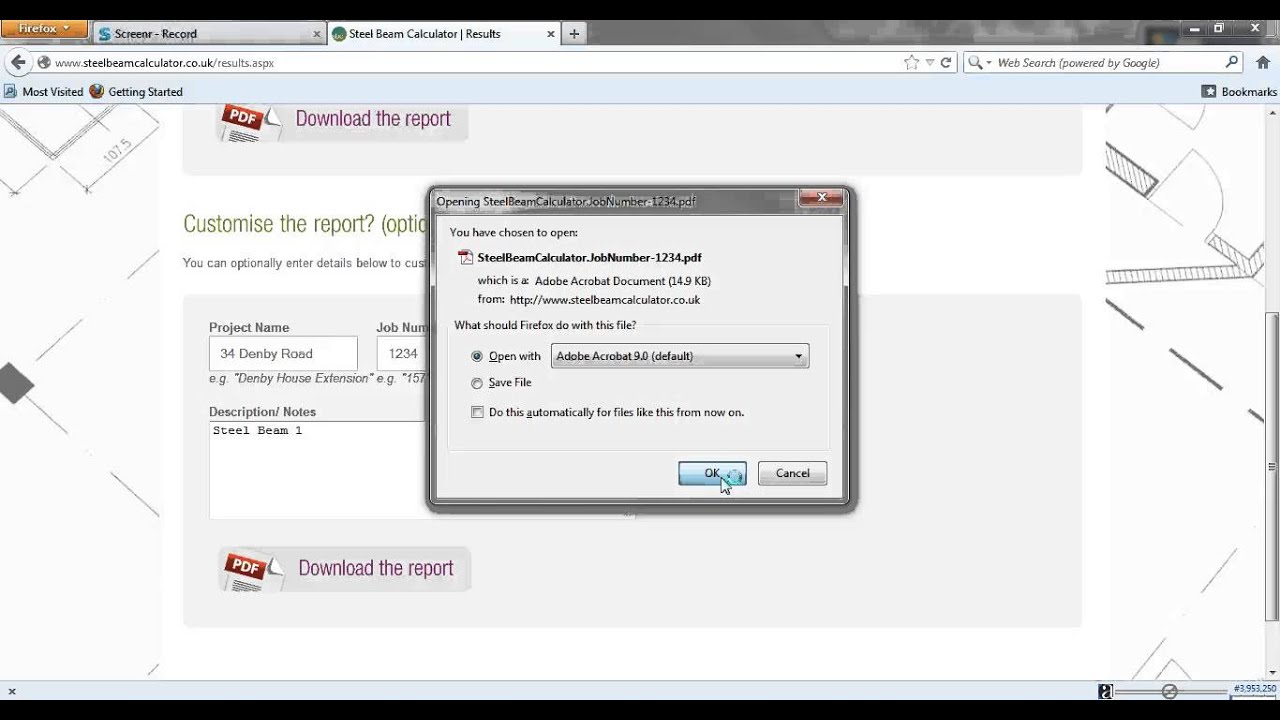Open the Firefox application menu button
Viewport: 1280px width, 720px height.
pyautogui.click(x=44, y=29)
